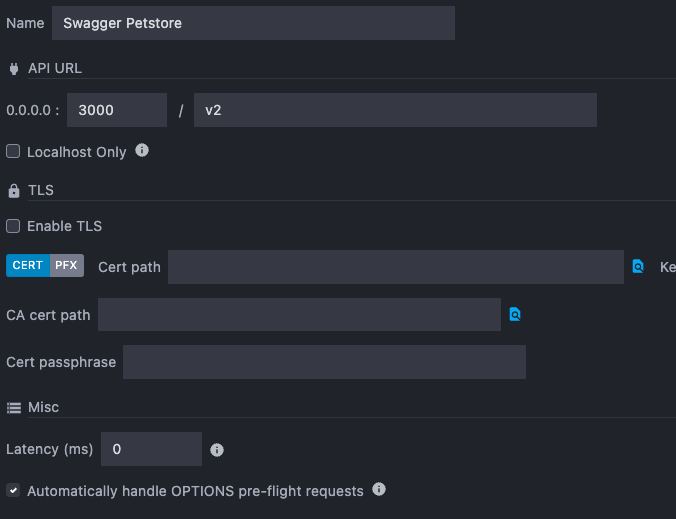Focus the CA cert path input field

[x=299, y=315]
